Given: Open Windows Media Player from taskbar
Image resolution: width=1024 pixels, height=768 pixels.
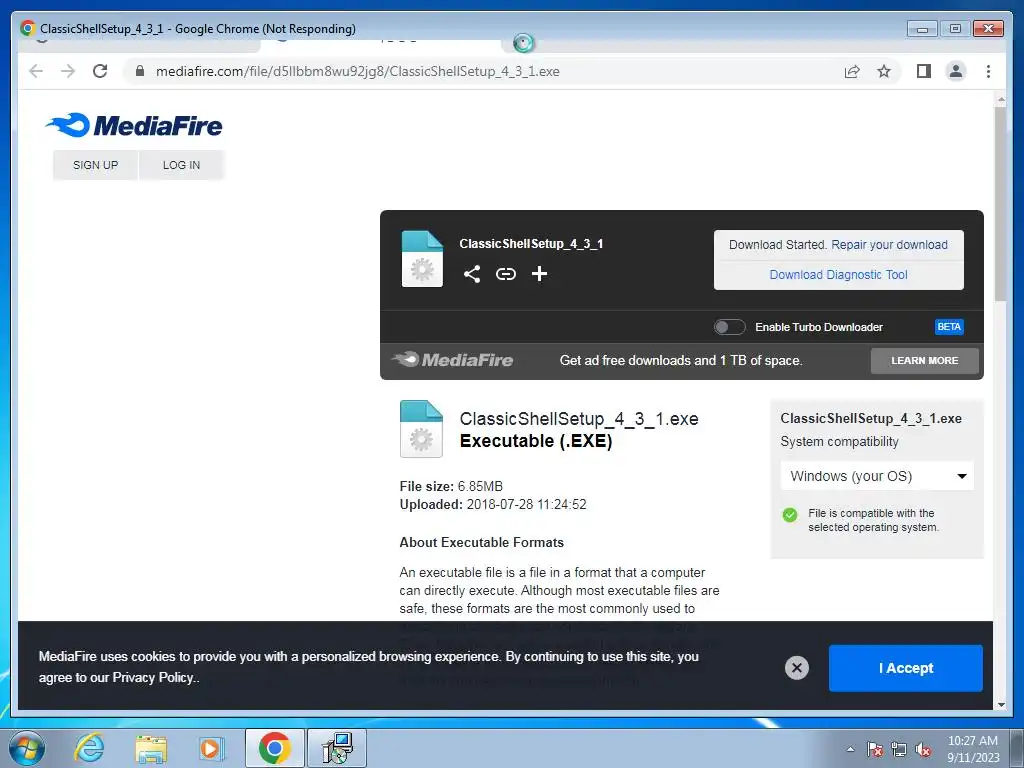Looking at the screenshot, I should (x=210, y=748).
